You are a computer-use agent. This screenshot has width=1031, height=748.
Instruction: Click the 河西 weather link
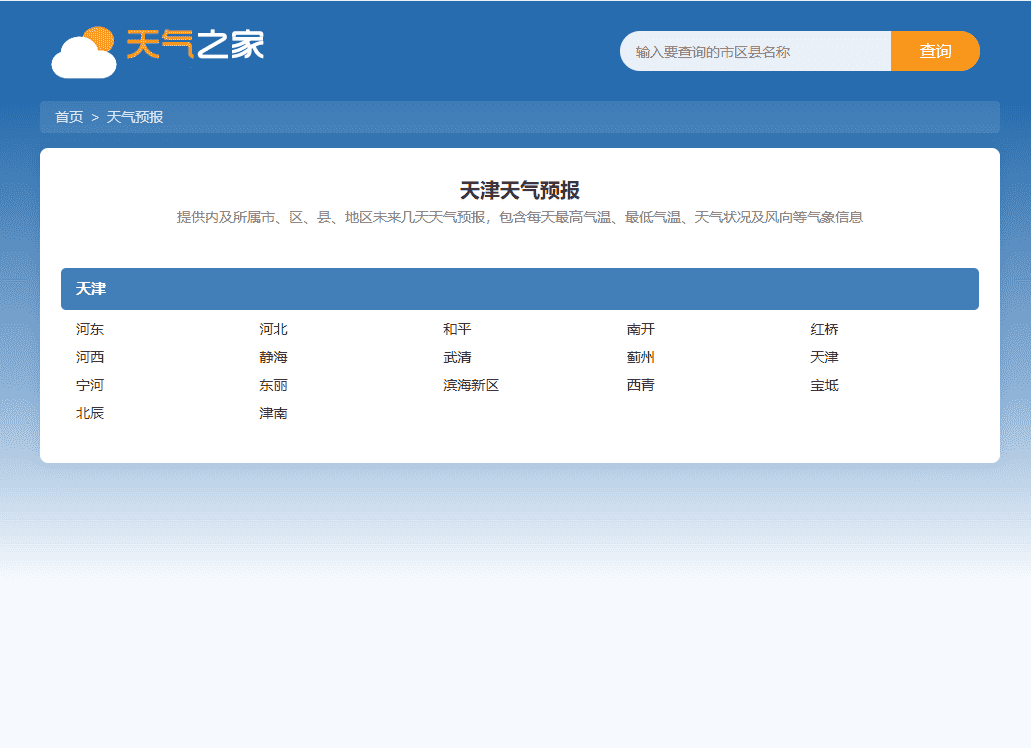[x=88, y=357]
